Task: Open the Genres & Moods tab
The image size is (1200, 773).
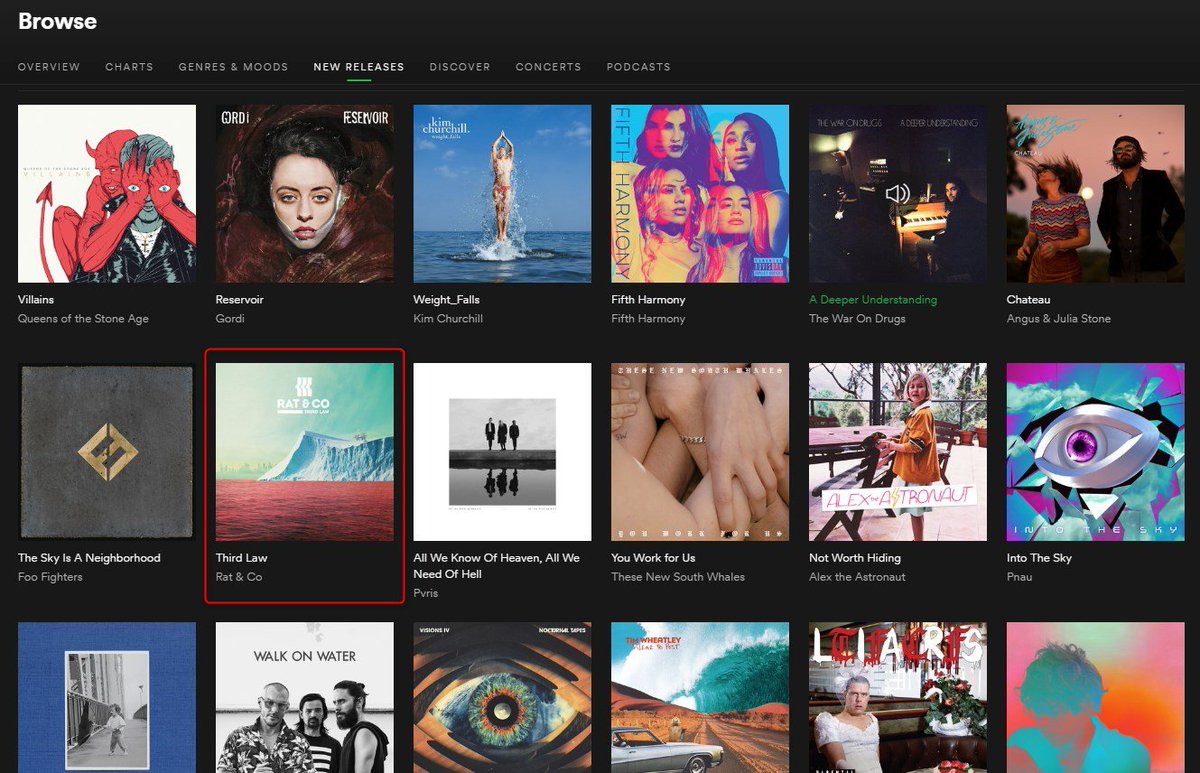Action: pyautogui.click(x=233, y=67)
